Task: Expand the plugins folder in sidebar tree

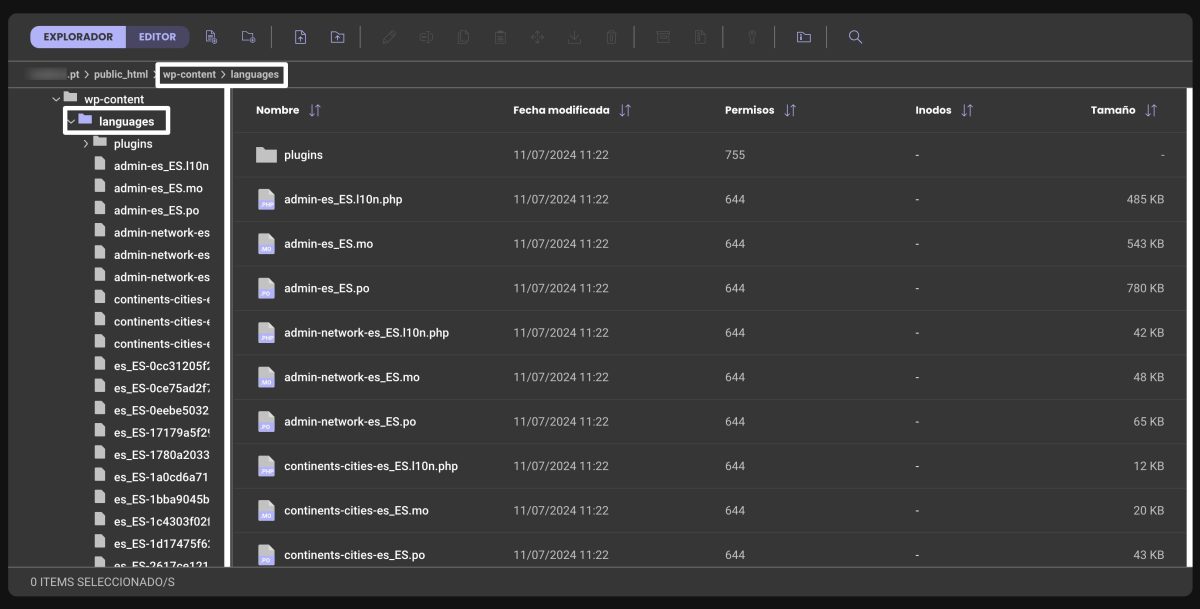Action: tap(86, 144)
